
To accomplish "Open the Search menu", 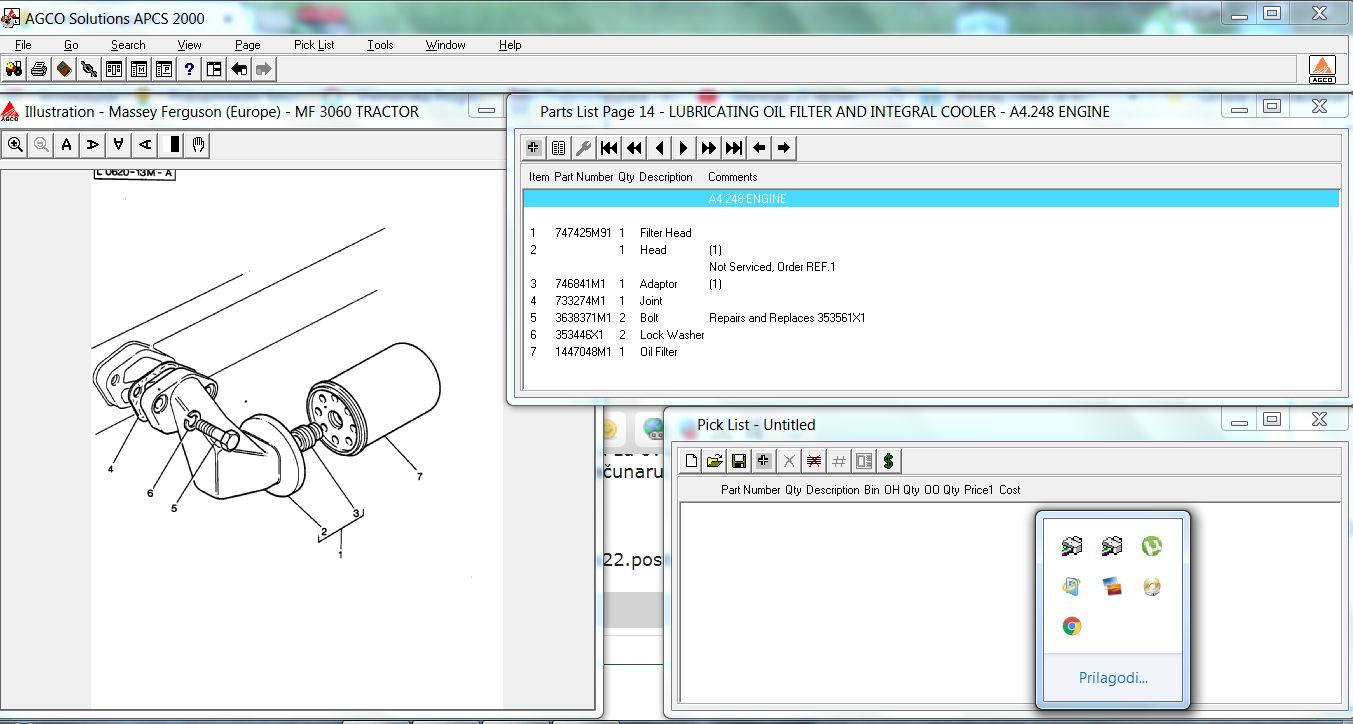I will tap(128, 45).
